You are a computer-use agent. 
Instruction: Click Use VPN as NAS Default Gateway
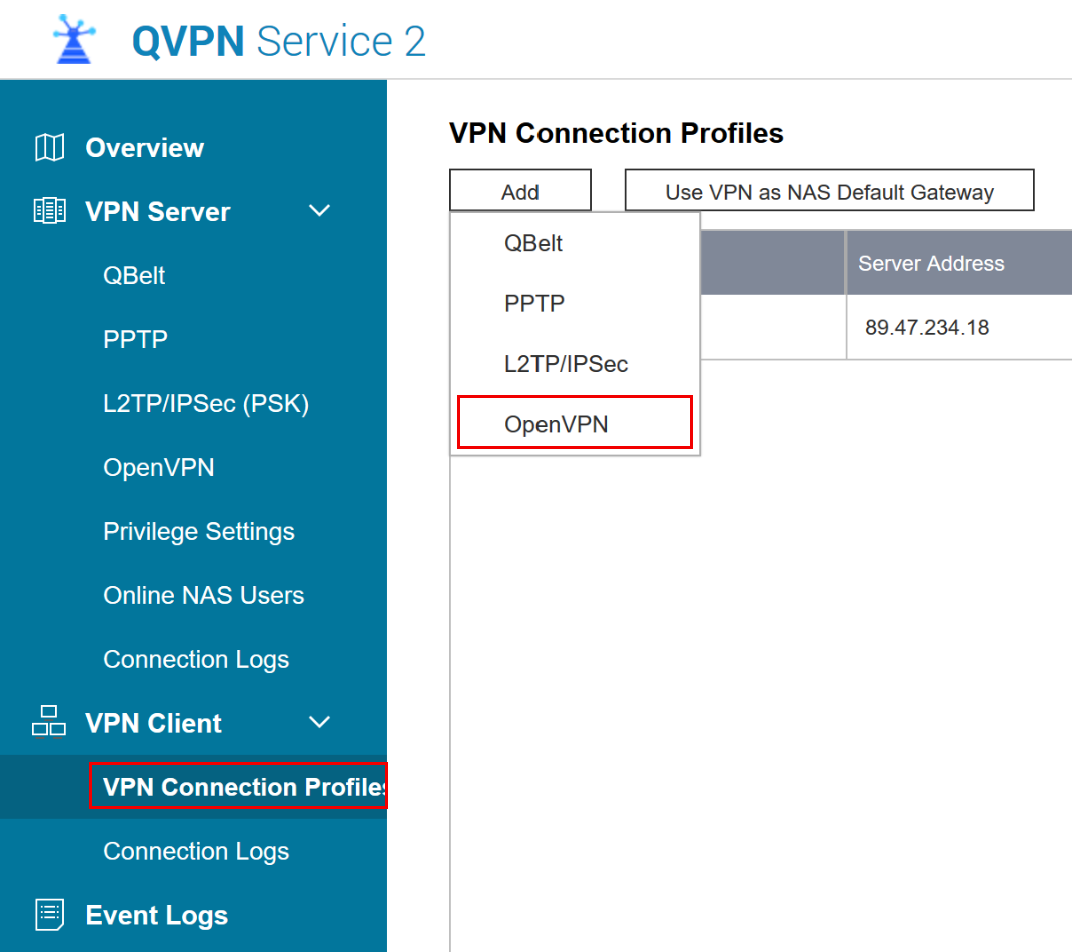point(829,191)
